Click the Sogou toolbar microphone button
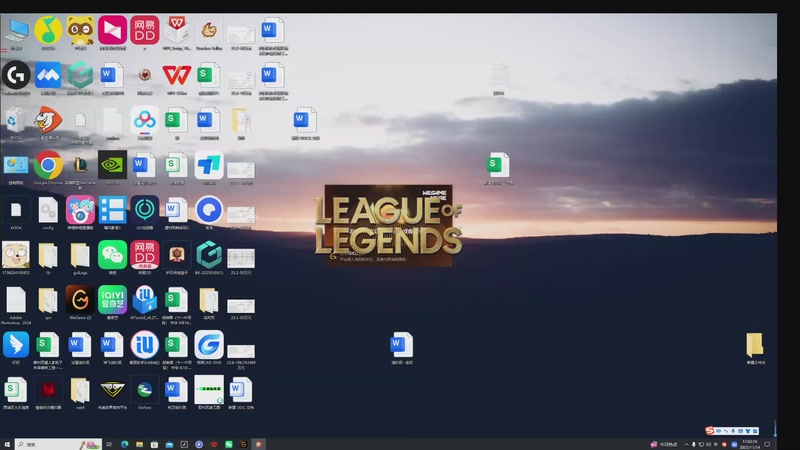This screenshot has width=800, height=450. (x=733, y=431)
